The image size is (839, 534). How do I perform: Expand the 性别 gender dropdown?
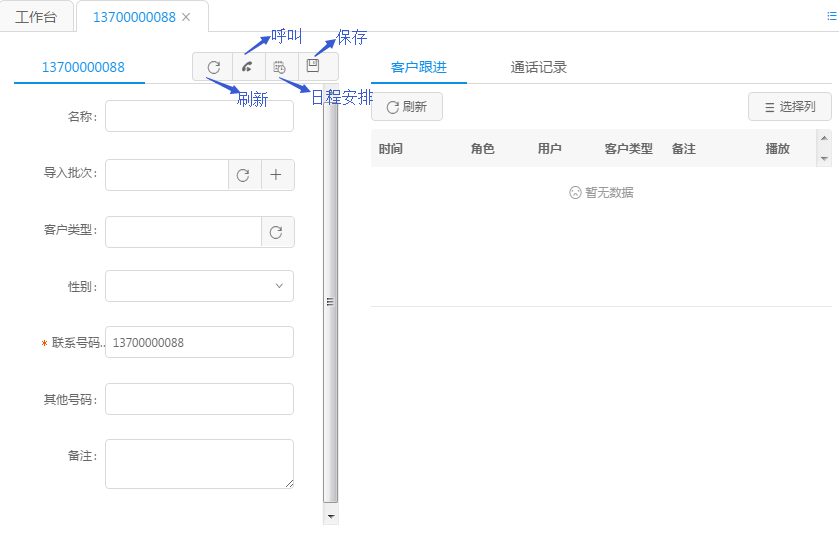[199, 286]
